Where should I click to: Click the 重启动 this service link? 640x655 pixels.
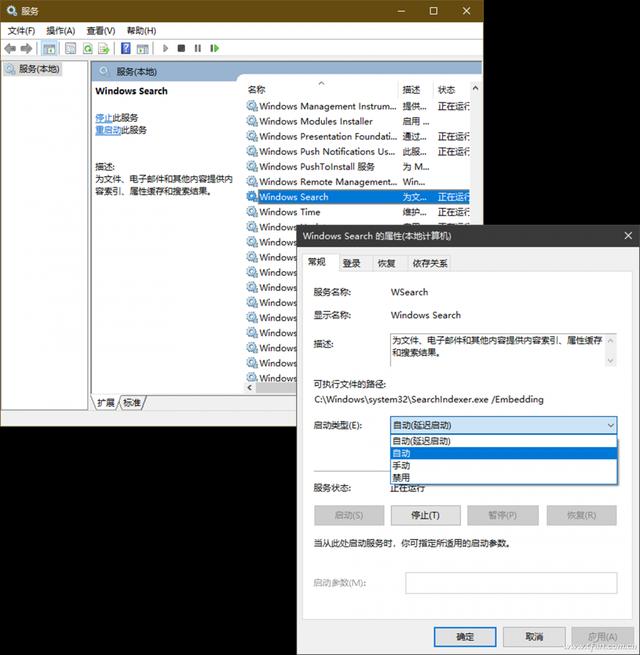(108, 130)
